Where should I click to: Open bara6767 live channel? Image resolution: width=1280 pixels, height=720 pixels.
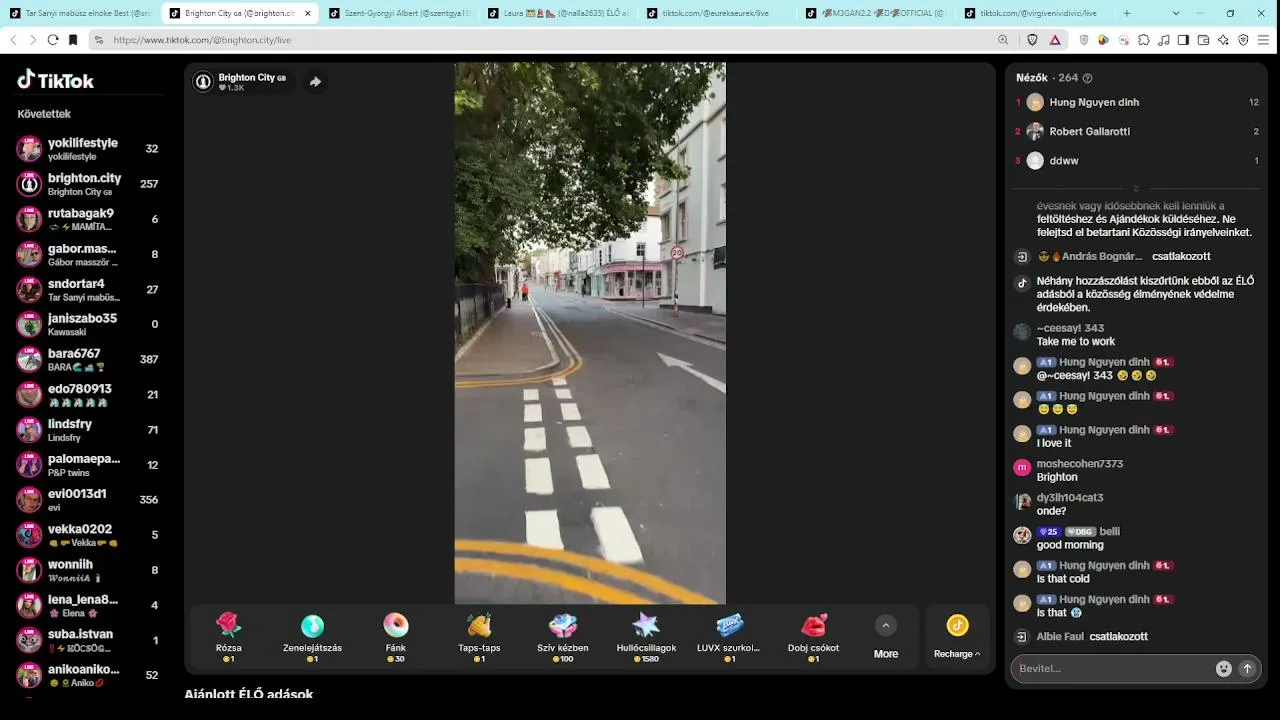[89, 359]
